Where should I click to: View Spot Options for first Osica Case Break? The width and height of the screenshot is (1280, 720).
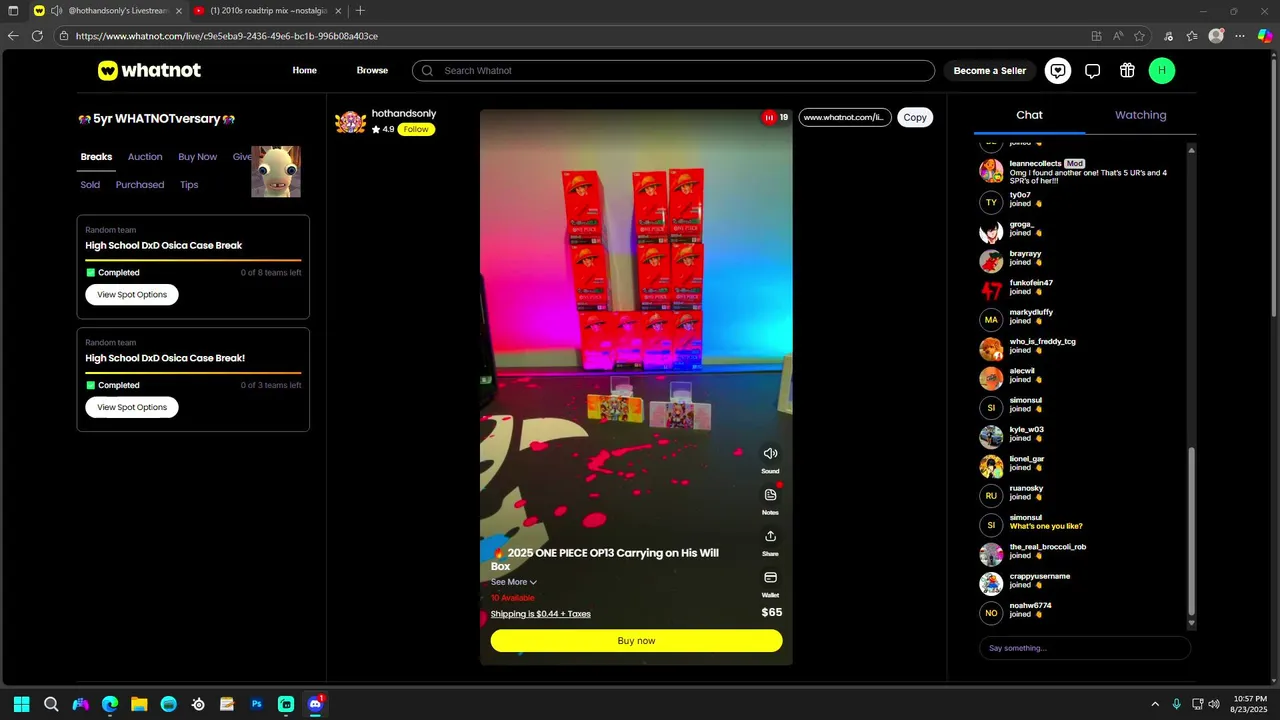[132, 294]
